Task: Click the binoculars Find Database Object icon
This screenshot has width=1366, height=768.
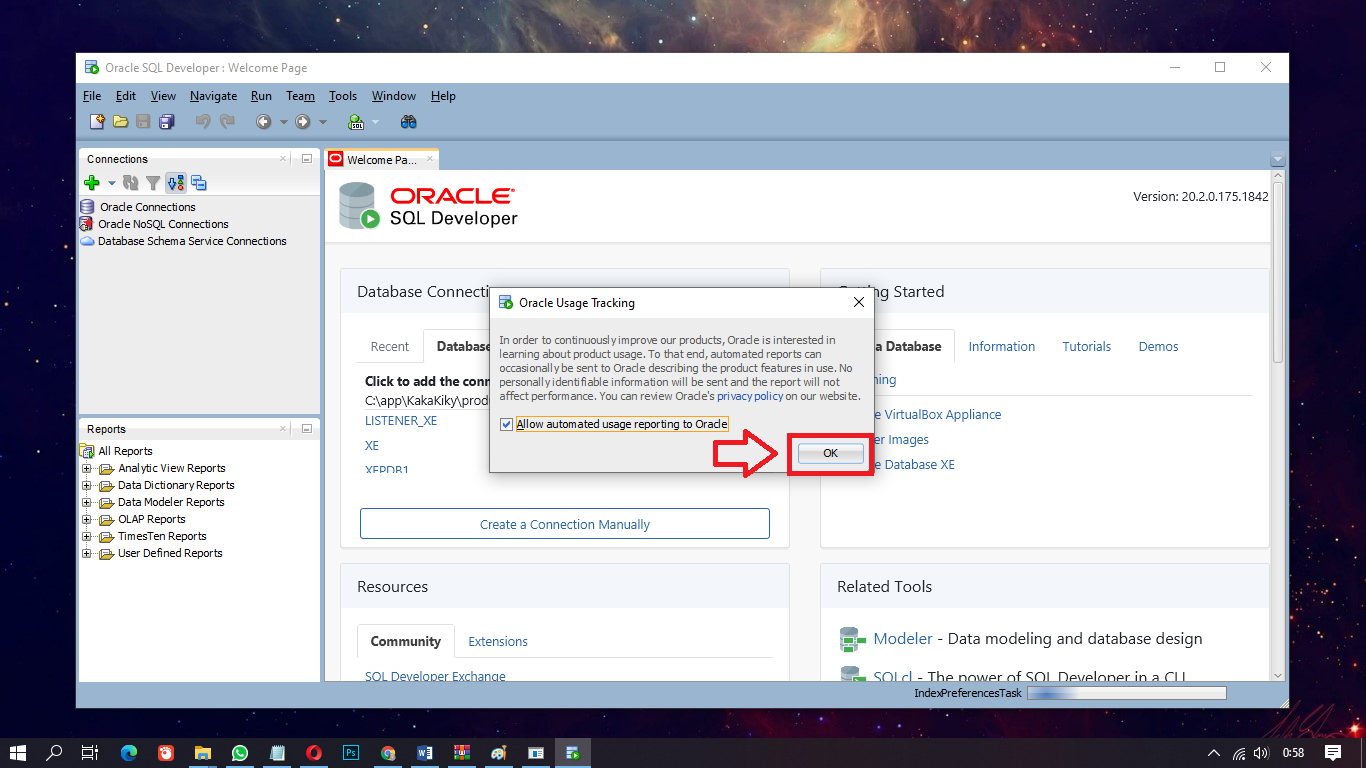Action: pos(408,122)
